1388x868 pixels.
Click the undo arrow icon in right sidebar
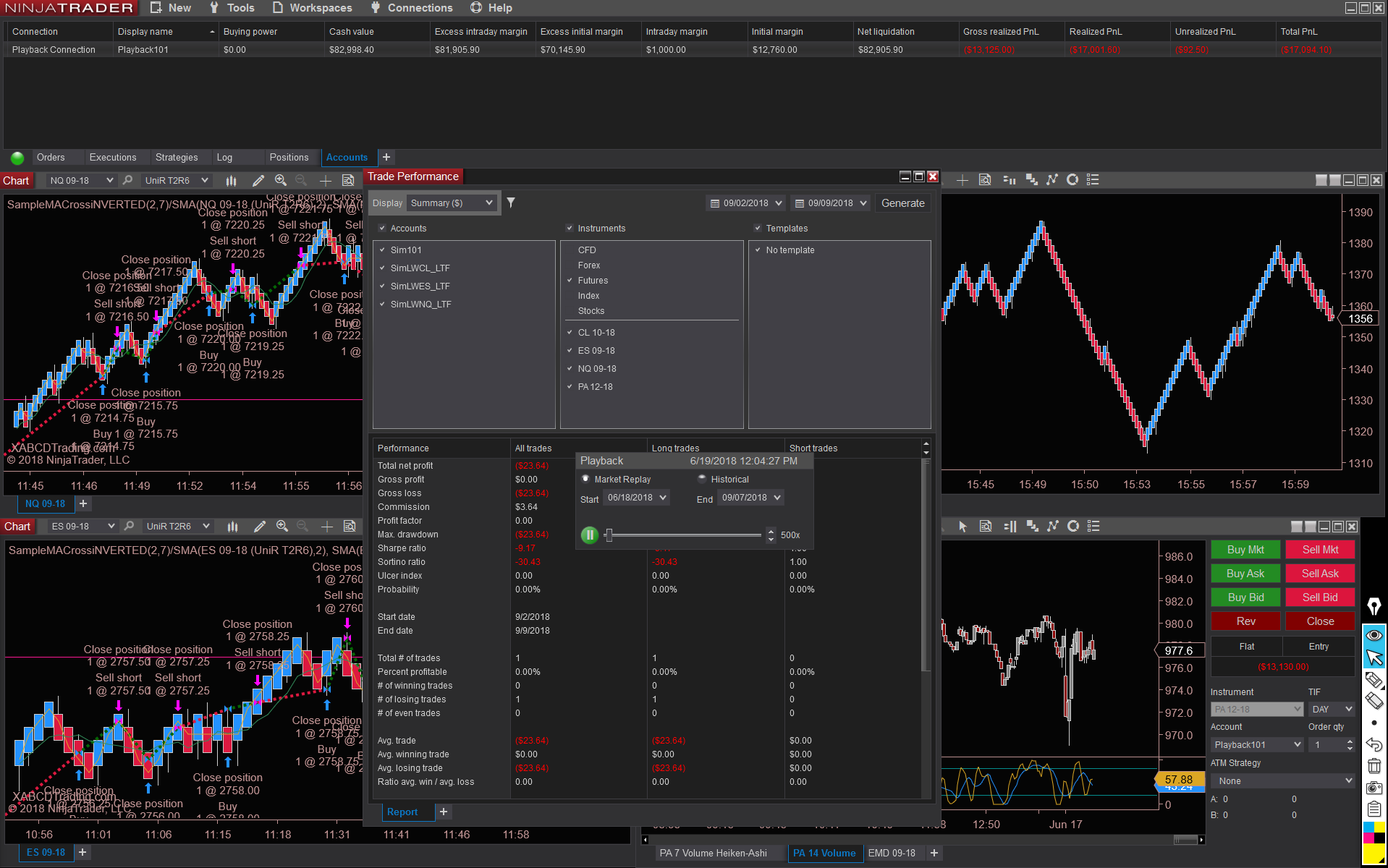tap(1374, 744)
